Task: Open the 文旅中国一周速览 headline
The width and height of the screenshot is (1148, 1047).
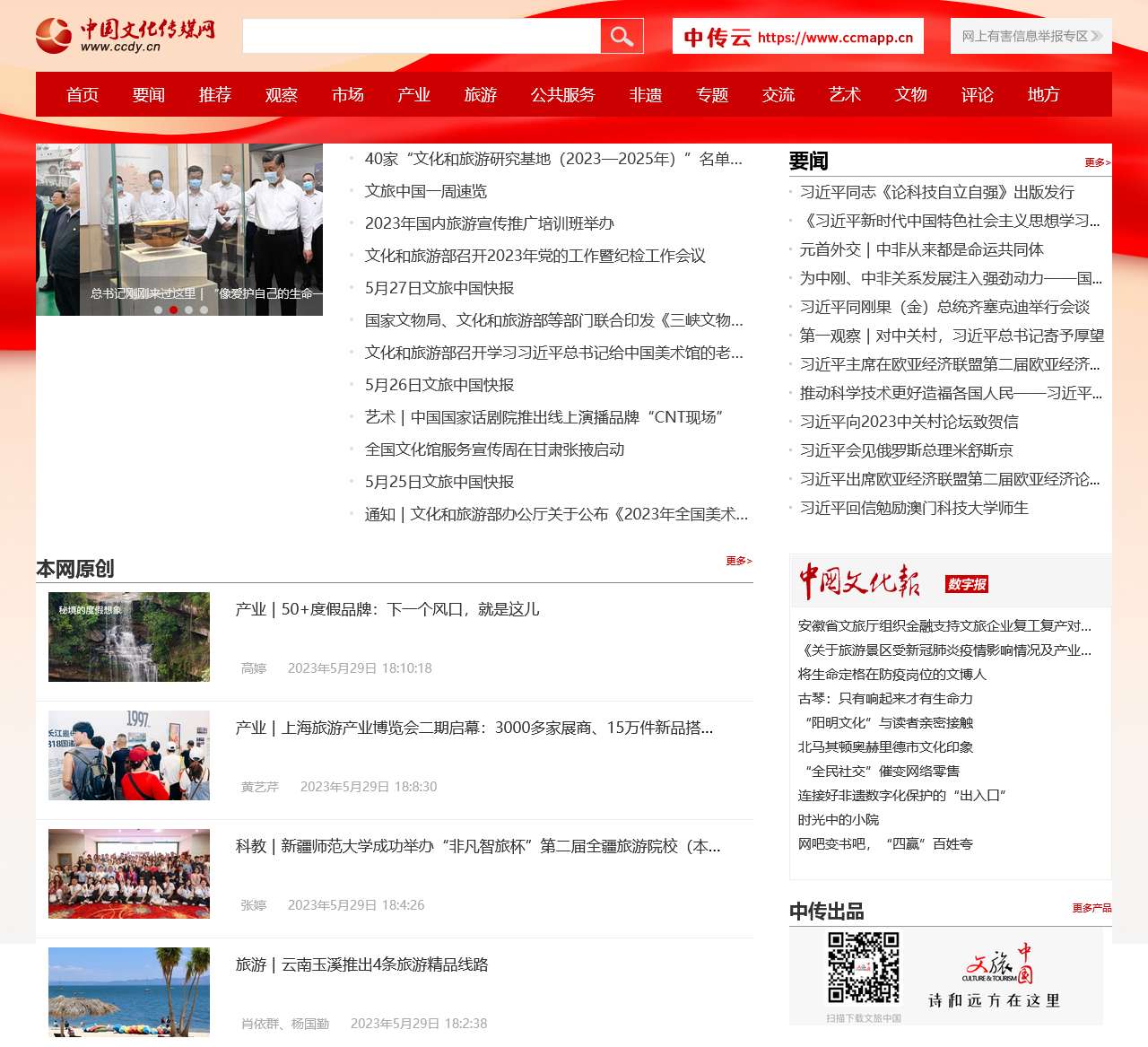Action: [426, 191]
